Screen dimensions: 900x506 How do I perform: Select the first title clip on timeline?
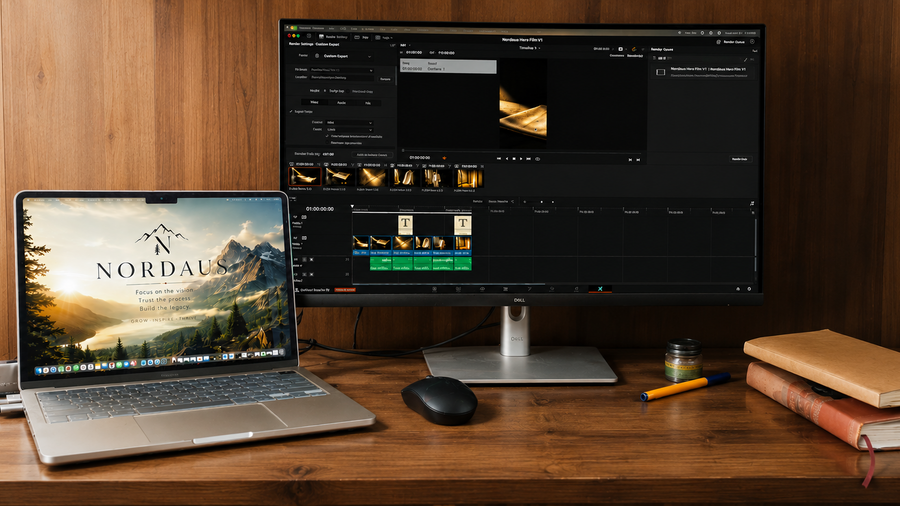pyautogui.click(x=406, y=225)
